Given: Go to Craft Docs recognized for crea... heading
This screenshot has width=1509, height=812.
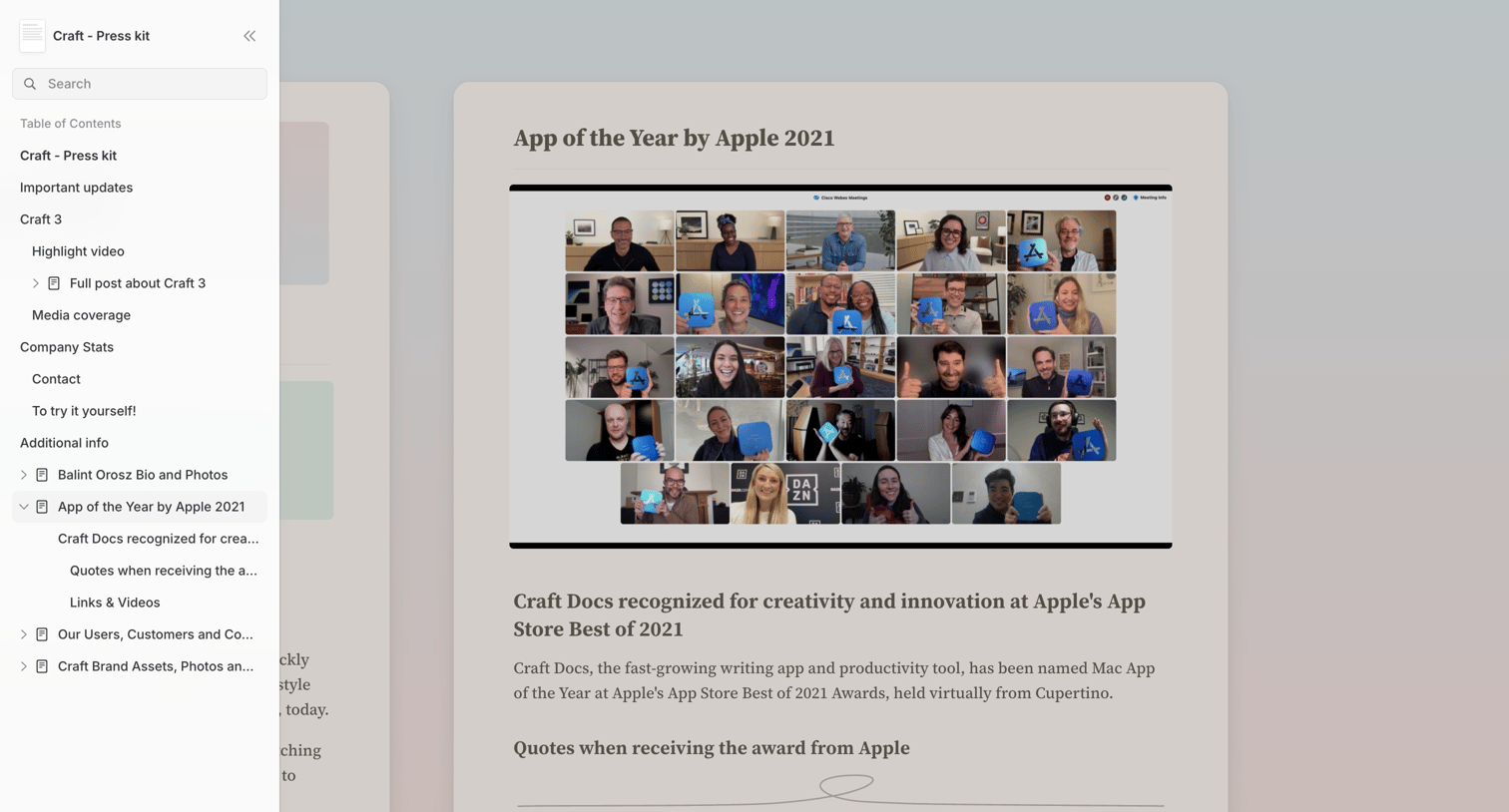Looking at the screenshot, I should click(158, 539).
